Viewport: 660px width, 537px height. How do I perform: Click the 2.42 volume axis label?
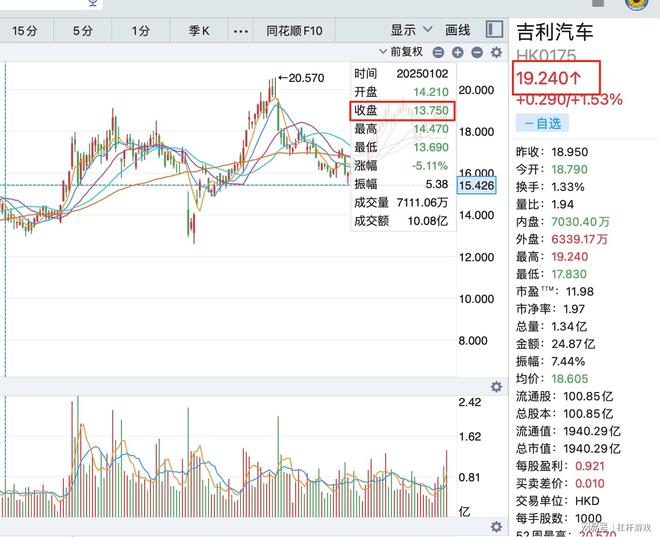pos(470,402)
